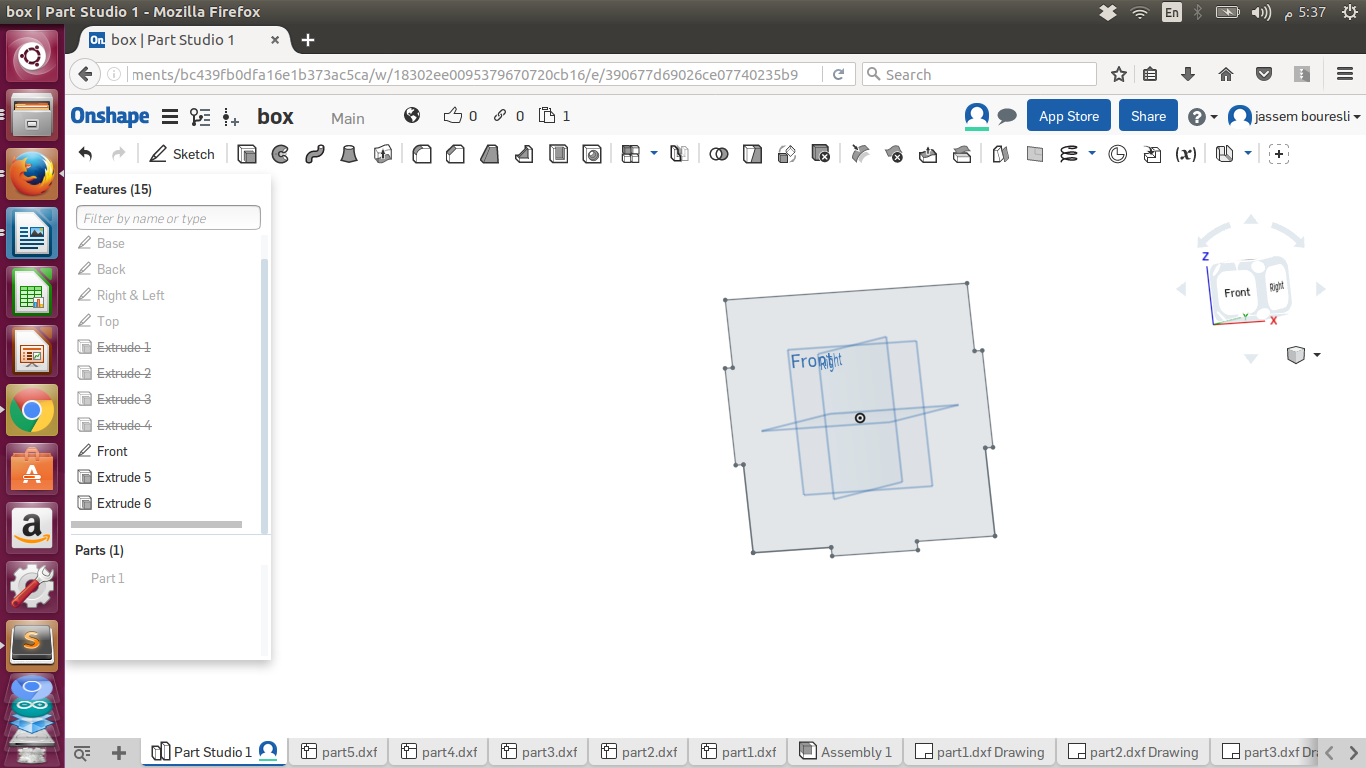Select the Extrude tool in toolbar
This screenshot has width=1366, height=768.
click(247, 154)
